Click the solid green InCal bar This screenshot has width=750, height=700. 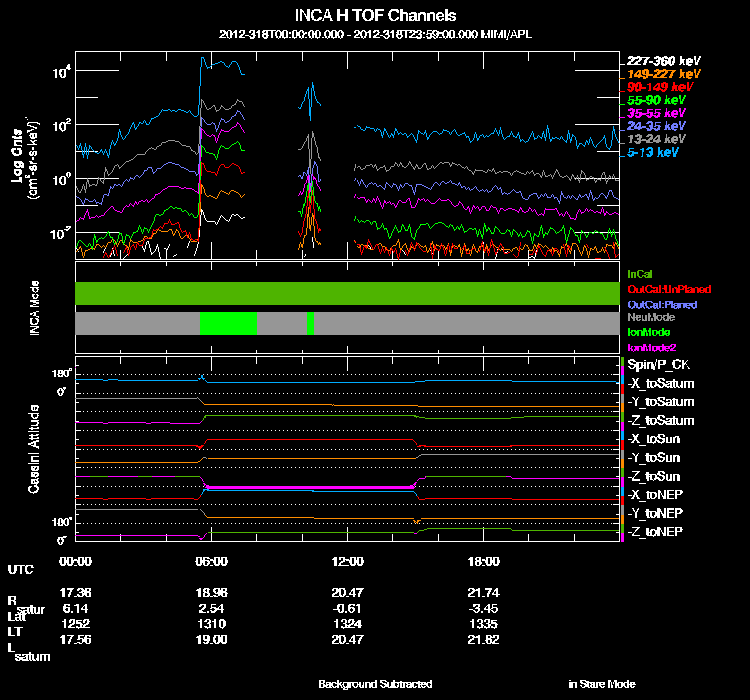coord(347,293)
